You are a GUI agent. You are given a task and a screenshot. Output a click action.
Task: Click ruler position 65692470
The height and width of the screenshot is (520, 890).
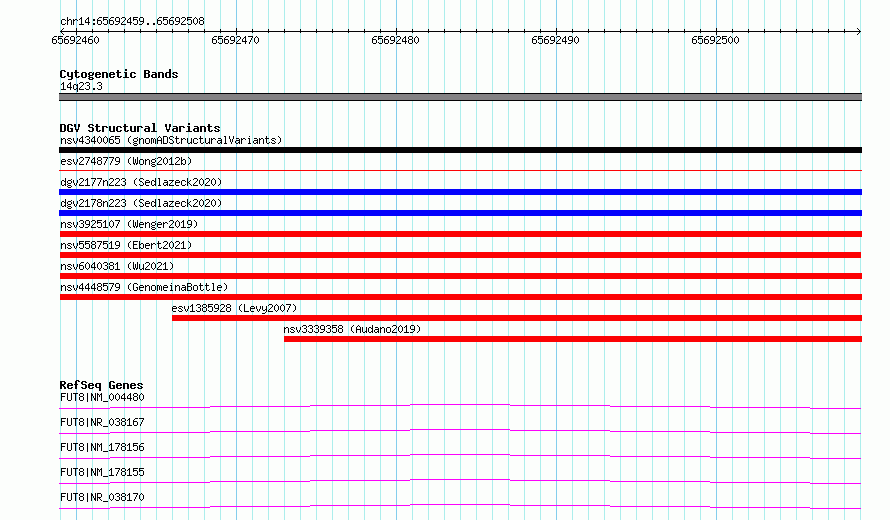coord(236,40)
